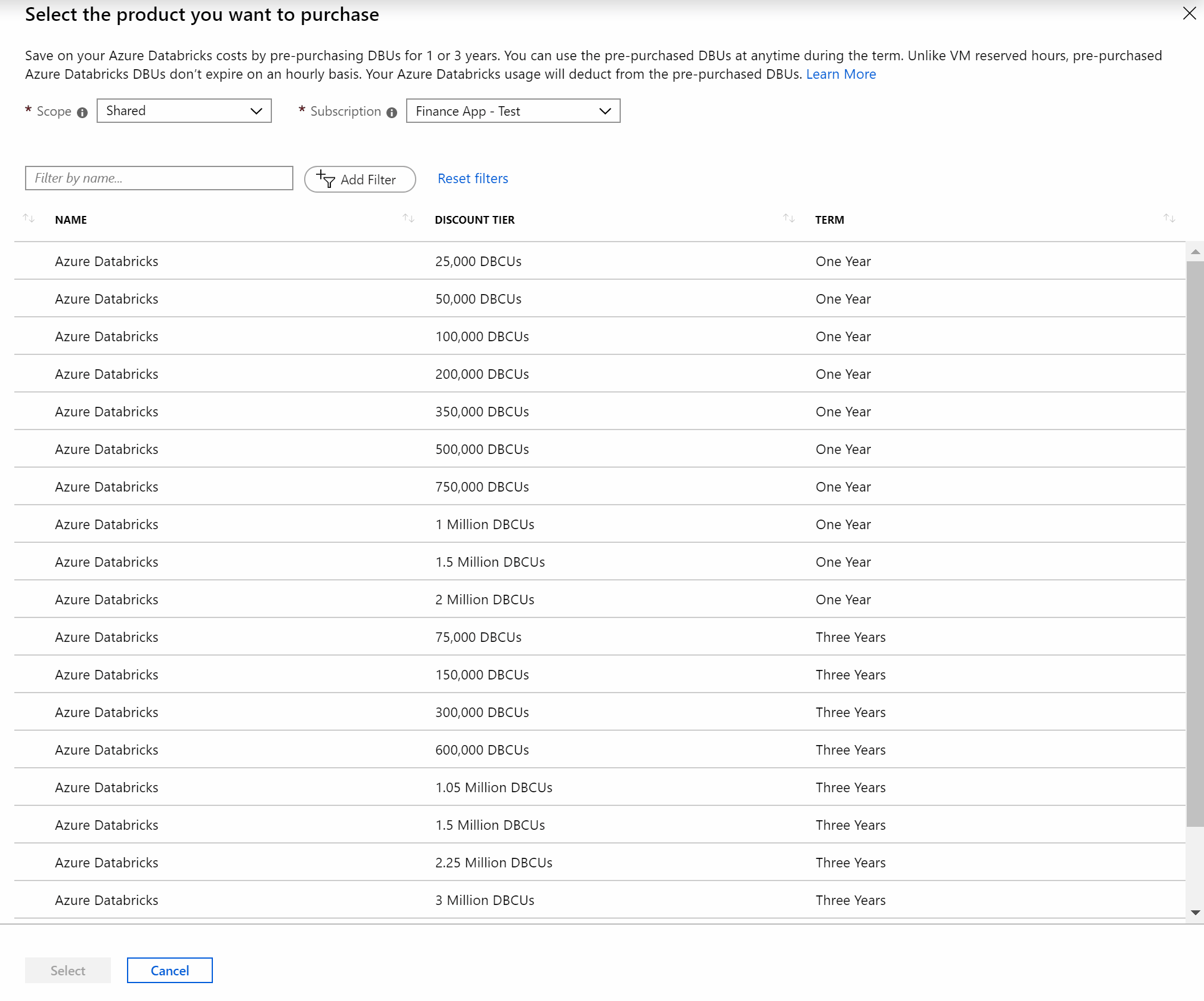Select the 3 Million DBCUs row
The width and height of the screenshot is (1204, 1001).
(600, 900)
